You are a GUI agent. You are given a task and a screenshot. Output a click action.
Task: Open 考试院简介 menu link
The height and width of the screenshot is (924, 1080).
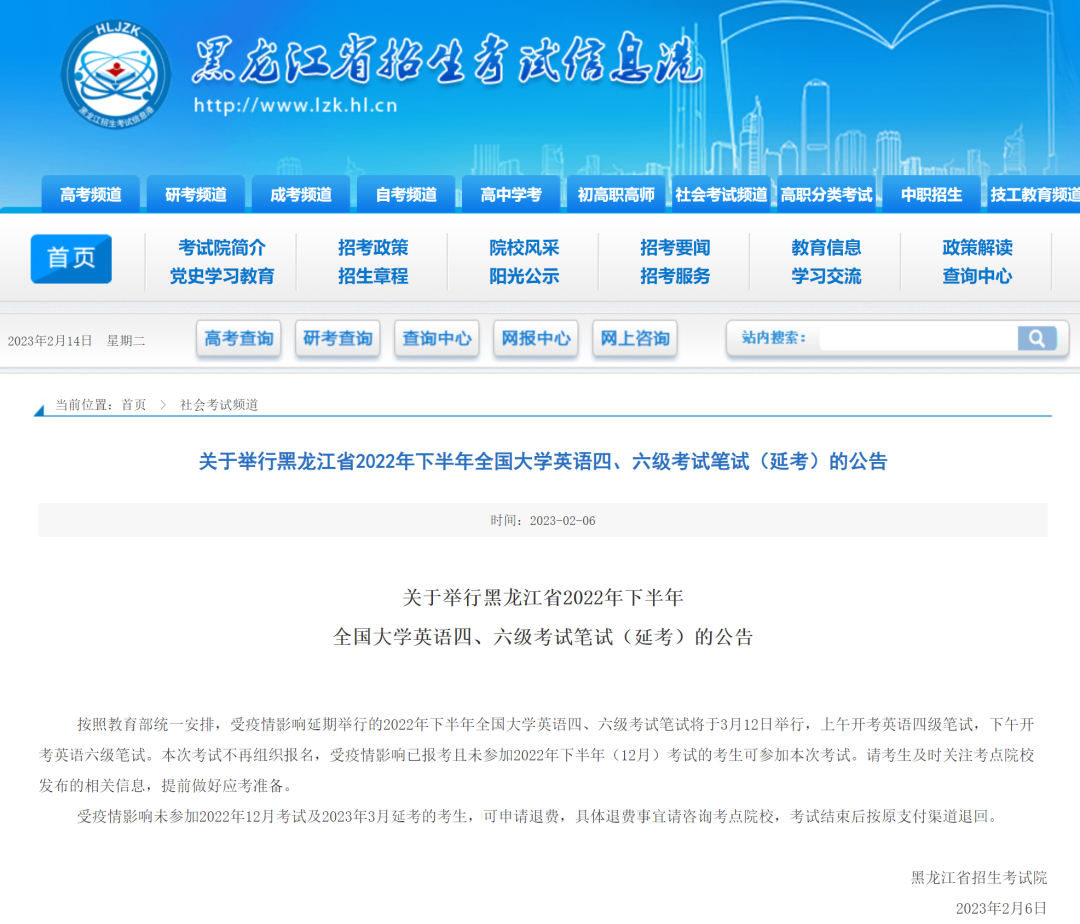click(x=222, y=247)
